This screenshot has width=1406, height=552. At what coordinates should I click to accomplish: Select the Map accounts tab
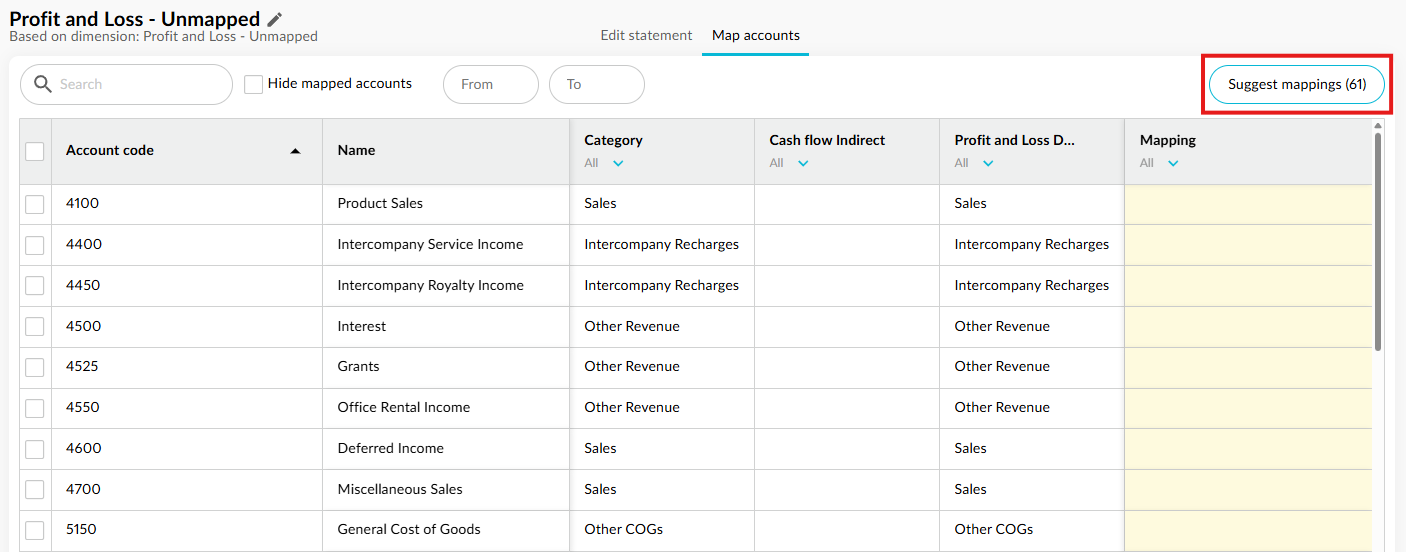click(x=756, y=35)
